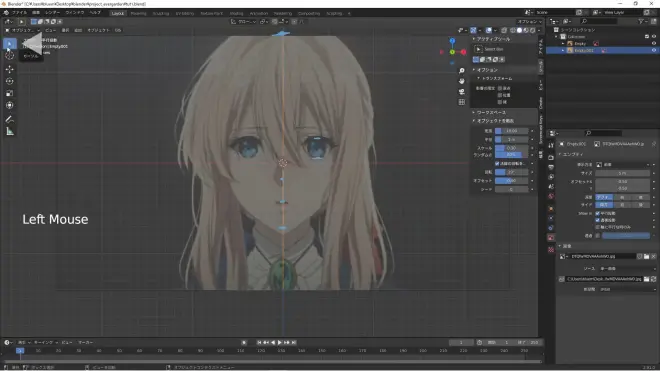Screen dimensions: 660x371
Task: Hide Empty.001 object via eye icon
Action: [654, 50]
